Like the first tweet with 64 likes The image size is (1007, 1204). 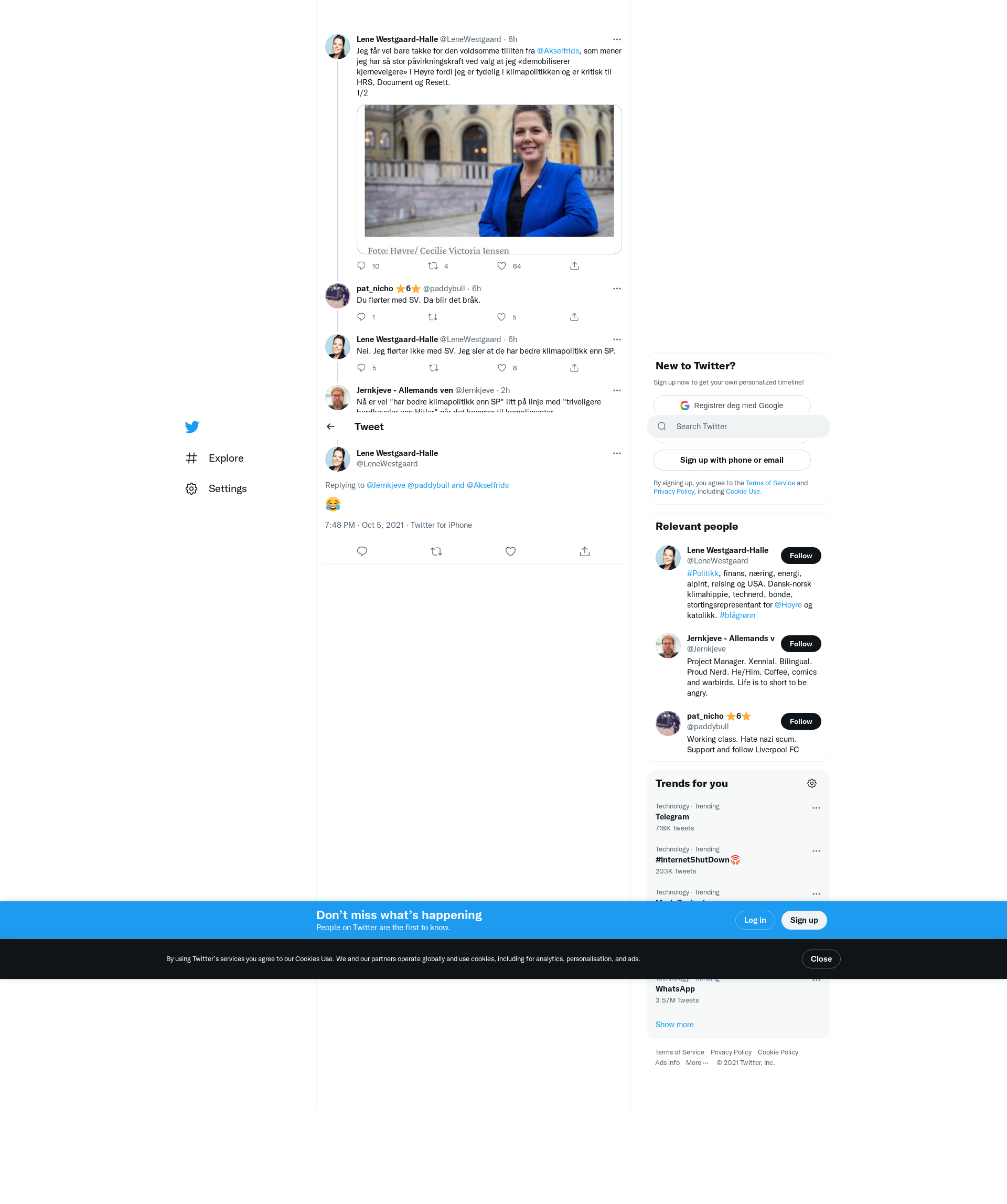tap(501, 266)
